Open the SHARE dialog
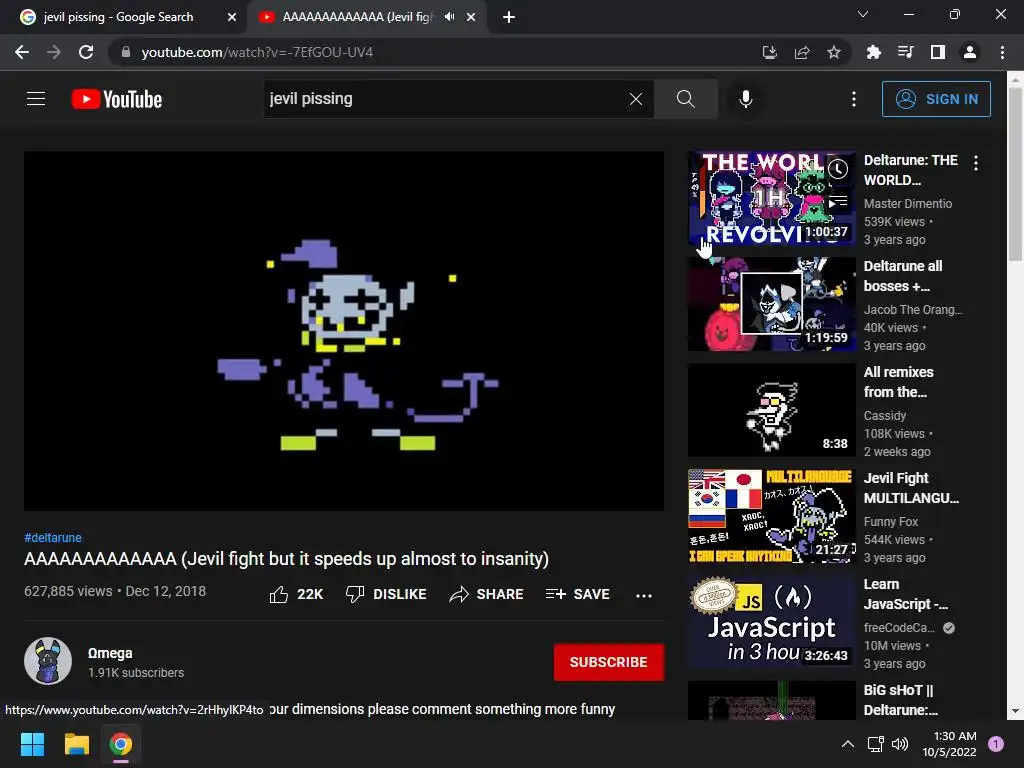 [x=487, y=594]
